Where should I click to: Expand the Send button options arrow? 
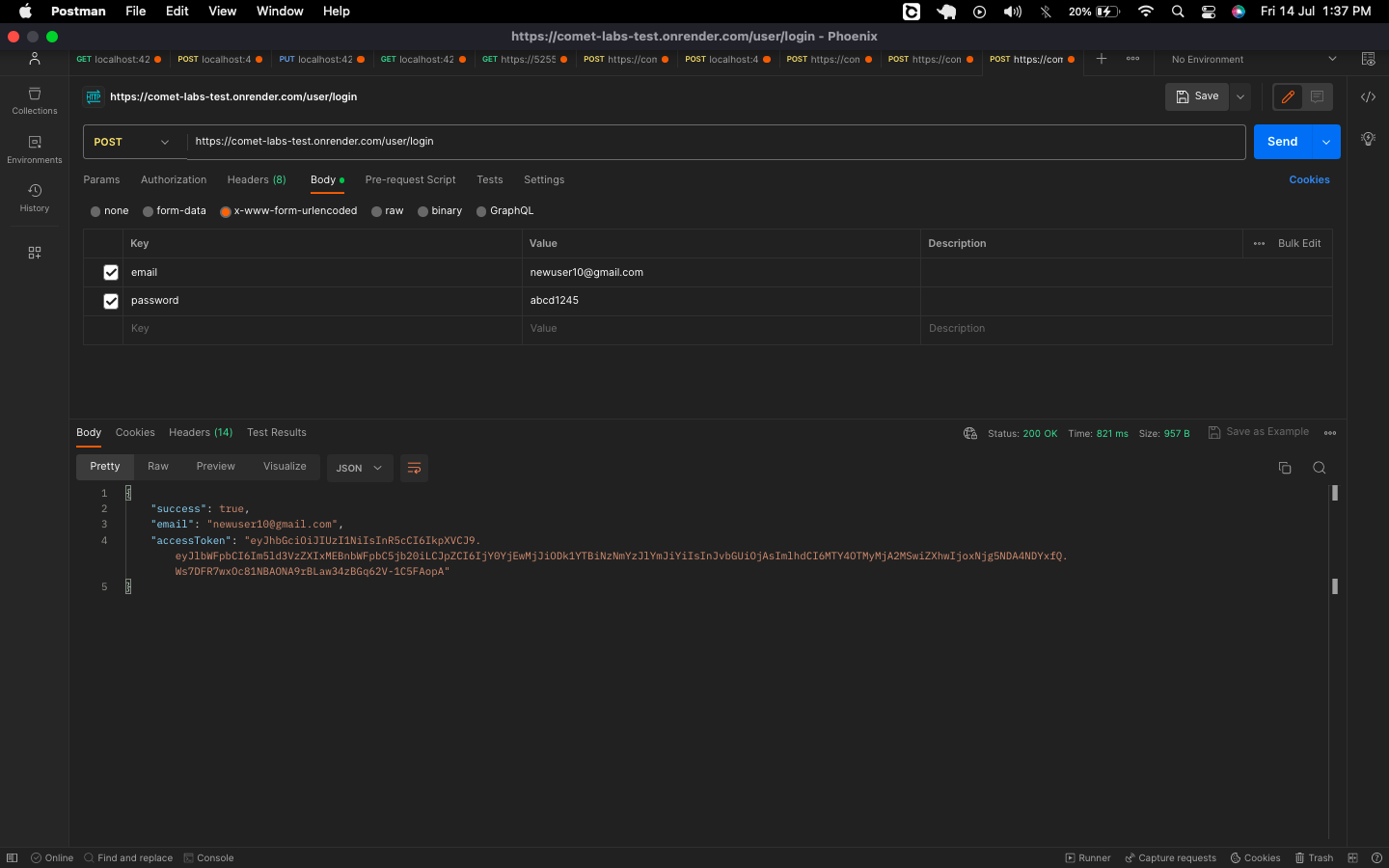[x=1326, y=142]
